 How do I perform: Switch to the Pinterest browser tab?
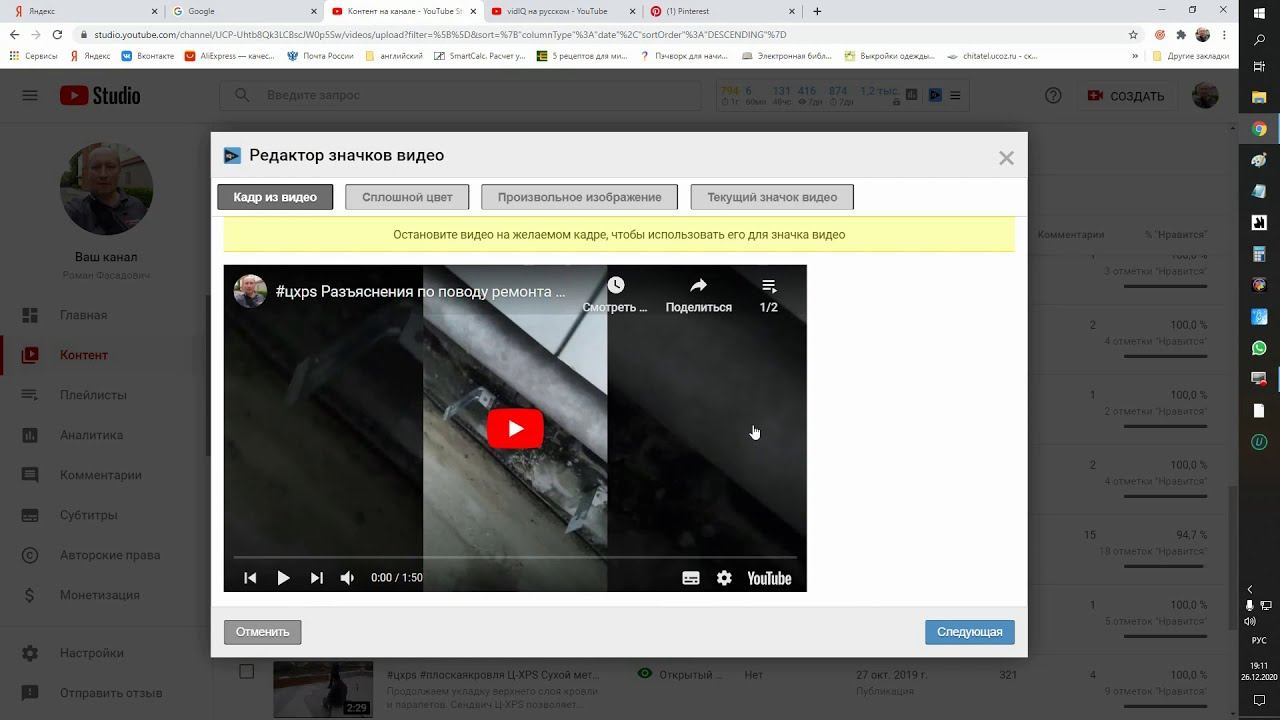tap(722, 12)
